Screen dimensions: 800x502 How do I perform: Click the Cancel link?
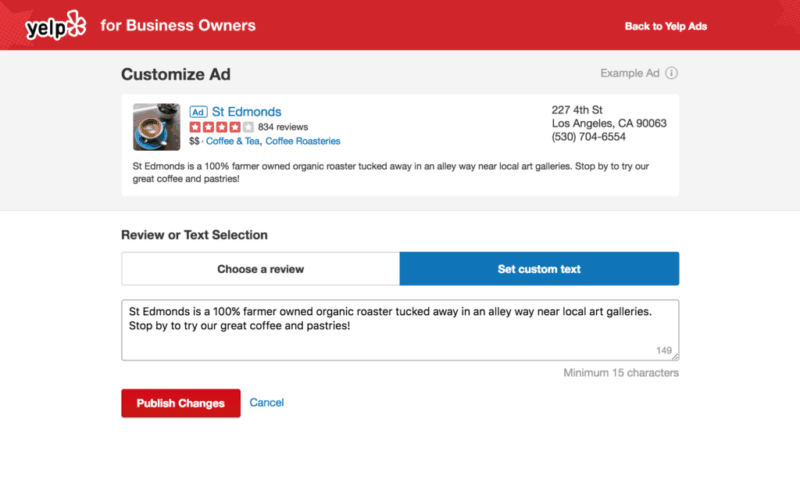(267, 402)
